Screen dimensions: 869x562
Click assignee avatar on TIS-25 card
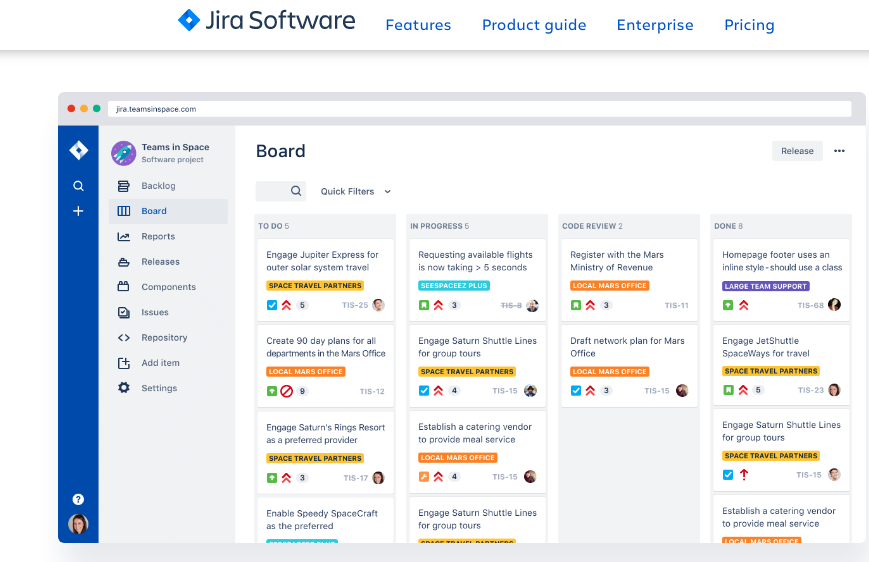coord(379,305)
